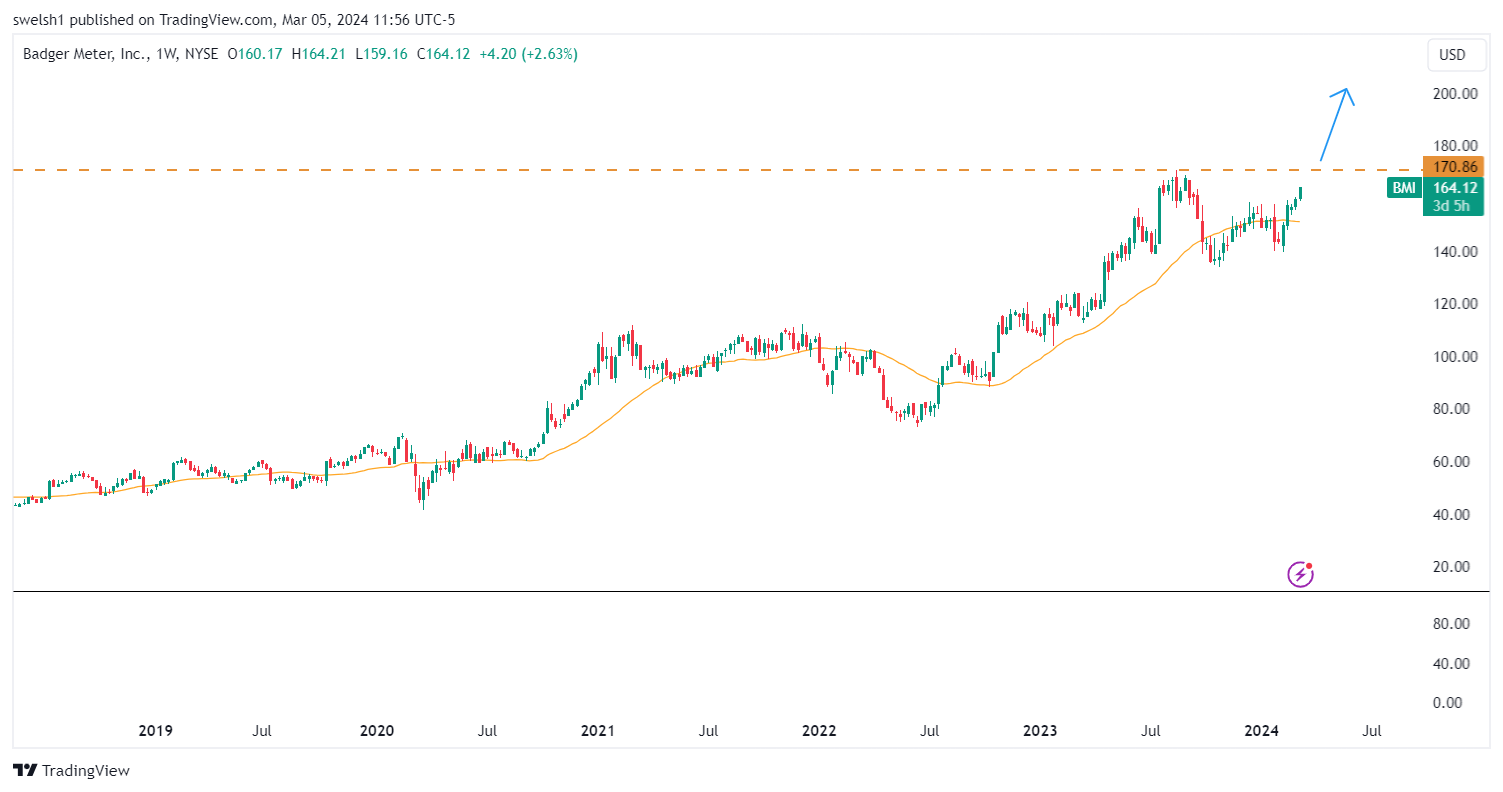Click the L159.16 low value
This screenshot has width=1503, height=792.
(380, 54)
